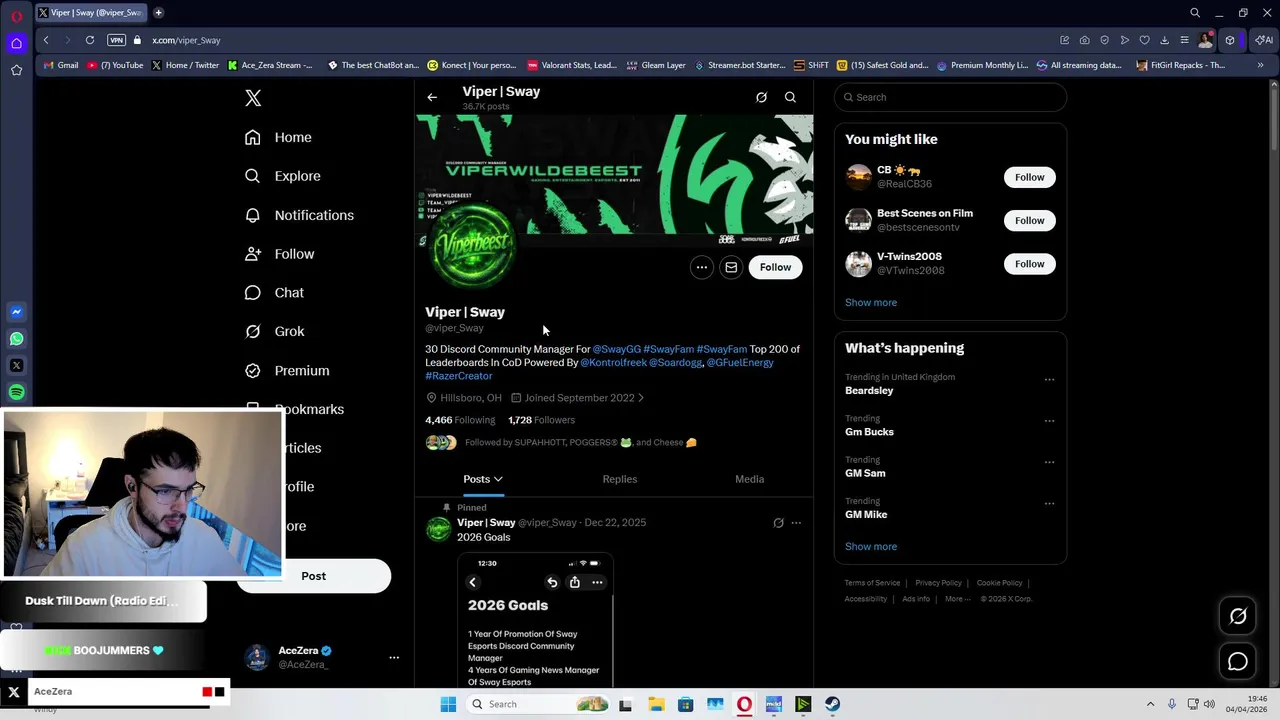Open more options for GM Mike trend
The image size is (1280, 720).
pyautogui.click(x=1049, y=503)
